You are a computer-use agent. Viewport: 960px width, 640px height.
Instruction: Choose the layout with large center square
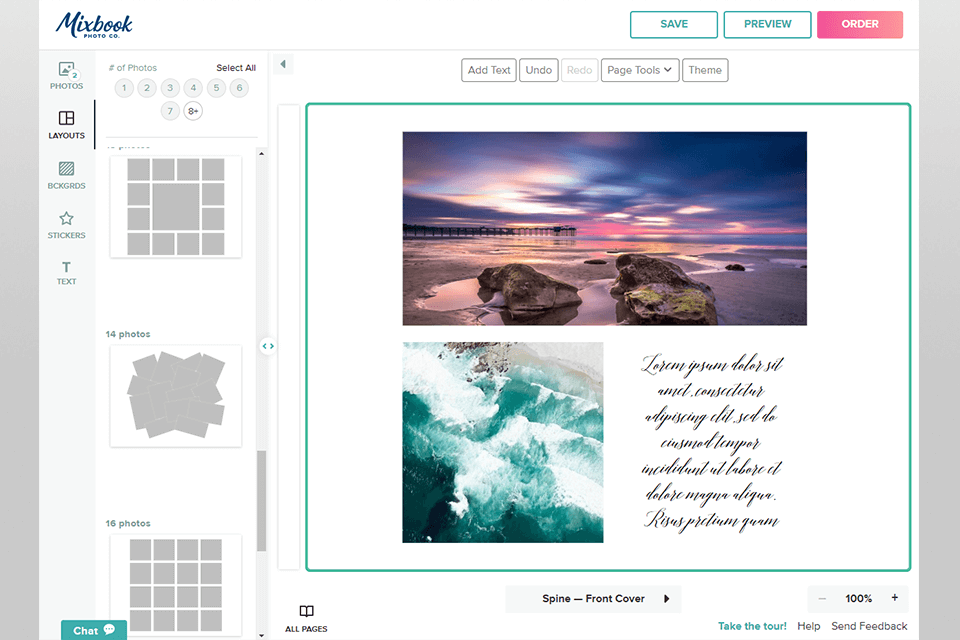click(176, 206)
